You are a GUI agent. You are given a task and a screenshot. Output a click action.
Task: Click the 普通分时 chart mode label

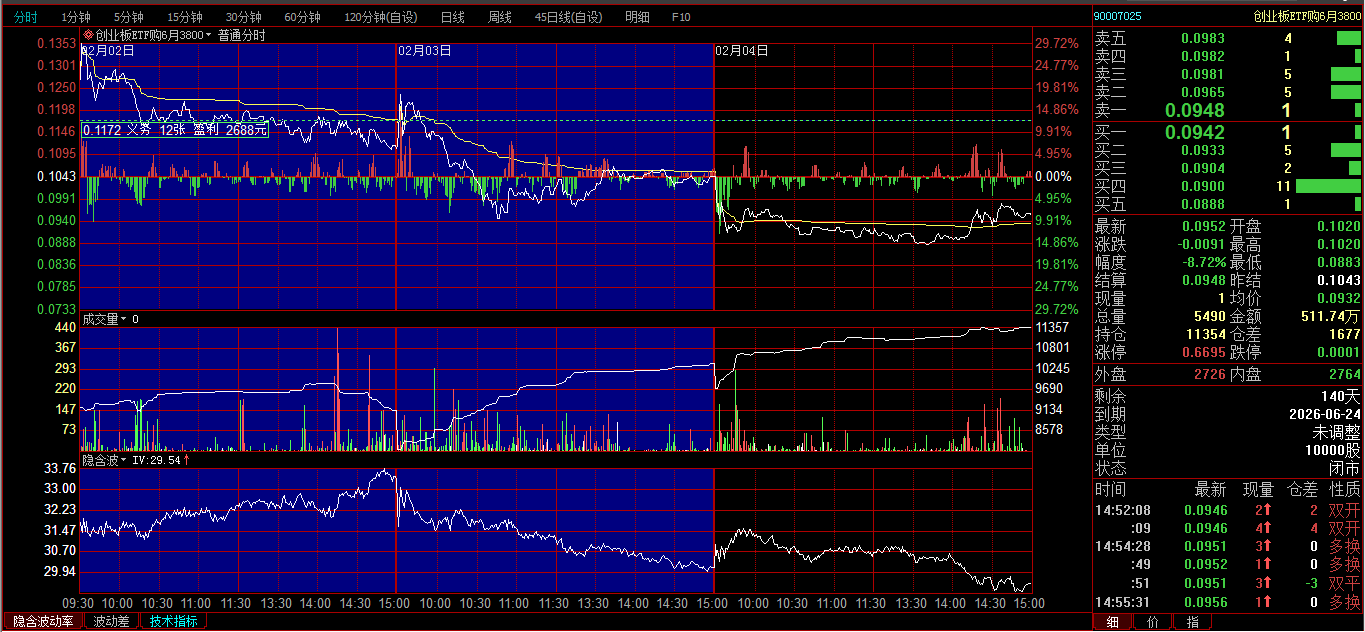click(x=242, y=35)
